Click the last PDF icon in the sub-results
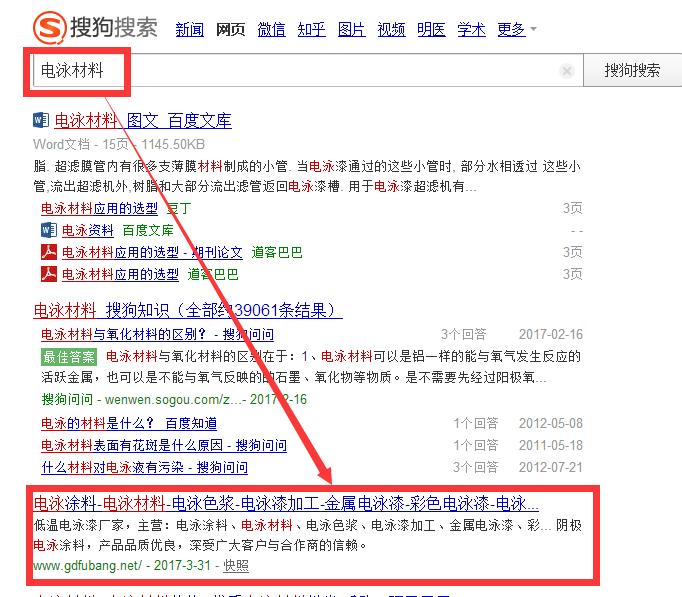The width and height of the screenshot is (682, 597). (48, 274)
